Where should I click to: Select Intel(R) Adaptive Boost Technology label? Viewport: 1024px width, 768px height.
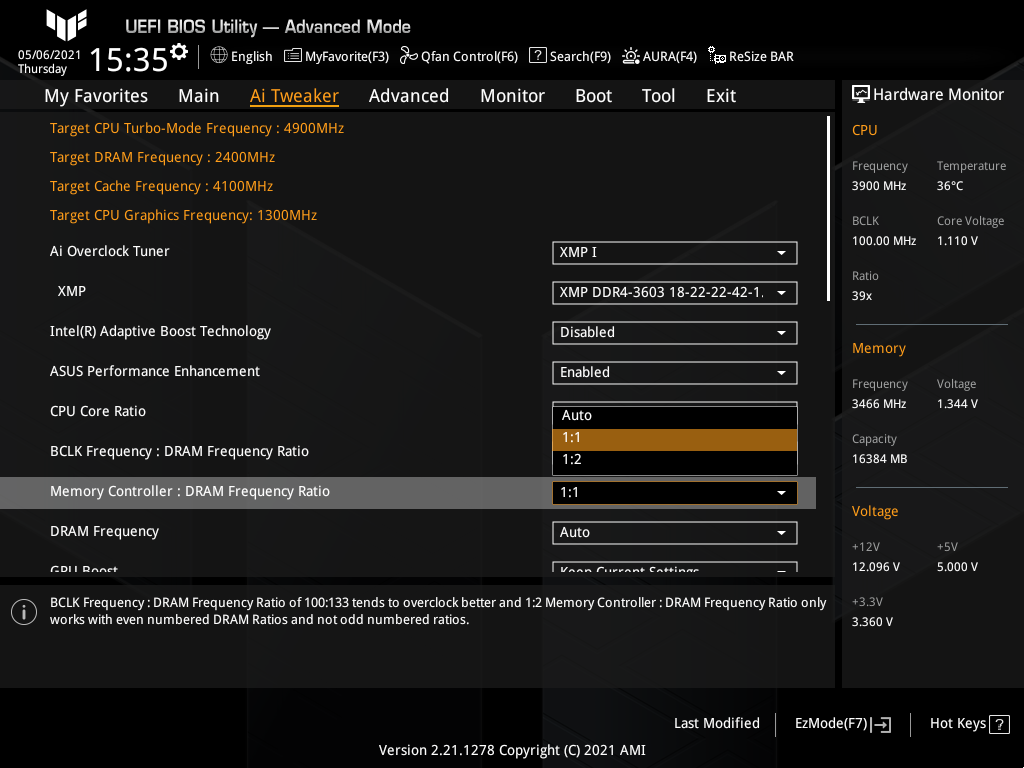pyautogui.click(x=160, y=332)
